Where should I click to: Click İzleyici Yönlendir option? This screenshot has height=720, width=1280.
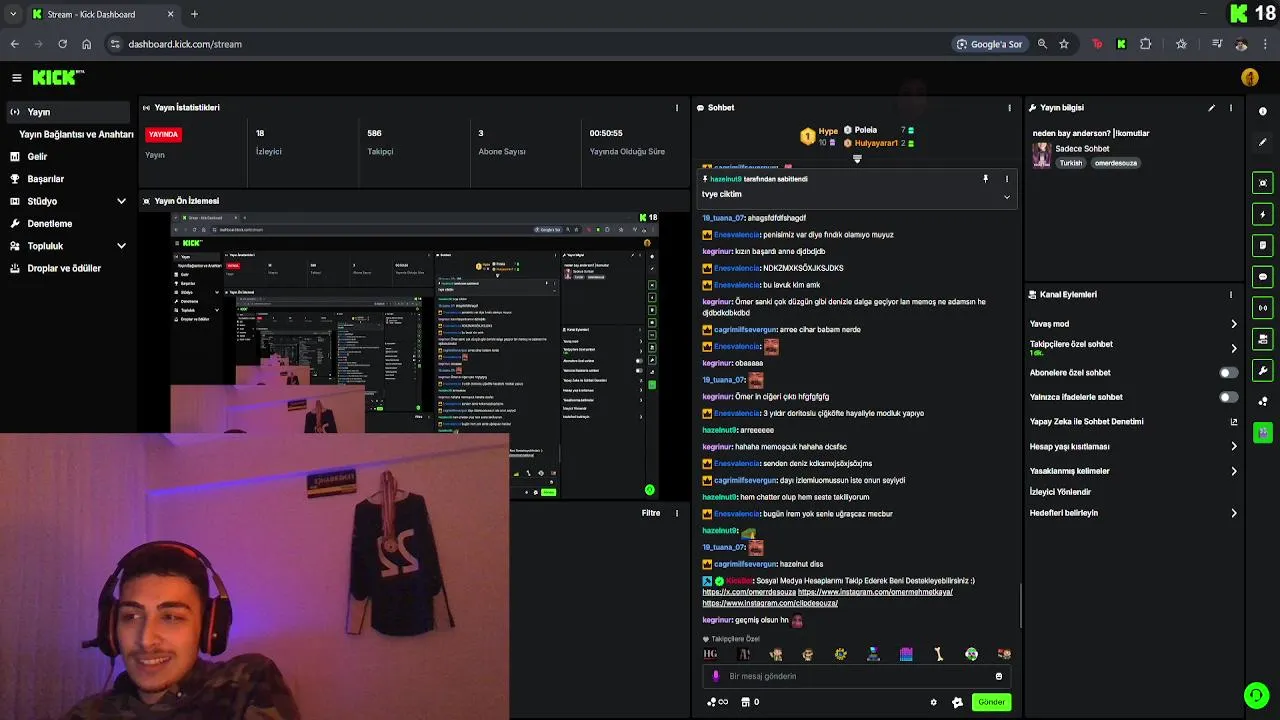coord(1060,492)
